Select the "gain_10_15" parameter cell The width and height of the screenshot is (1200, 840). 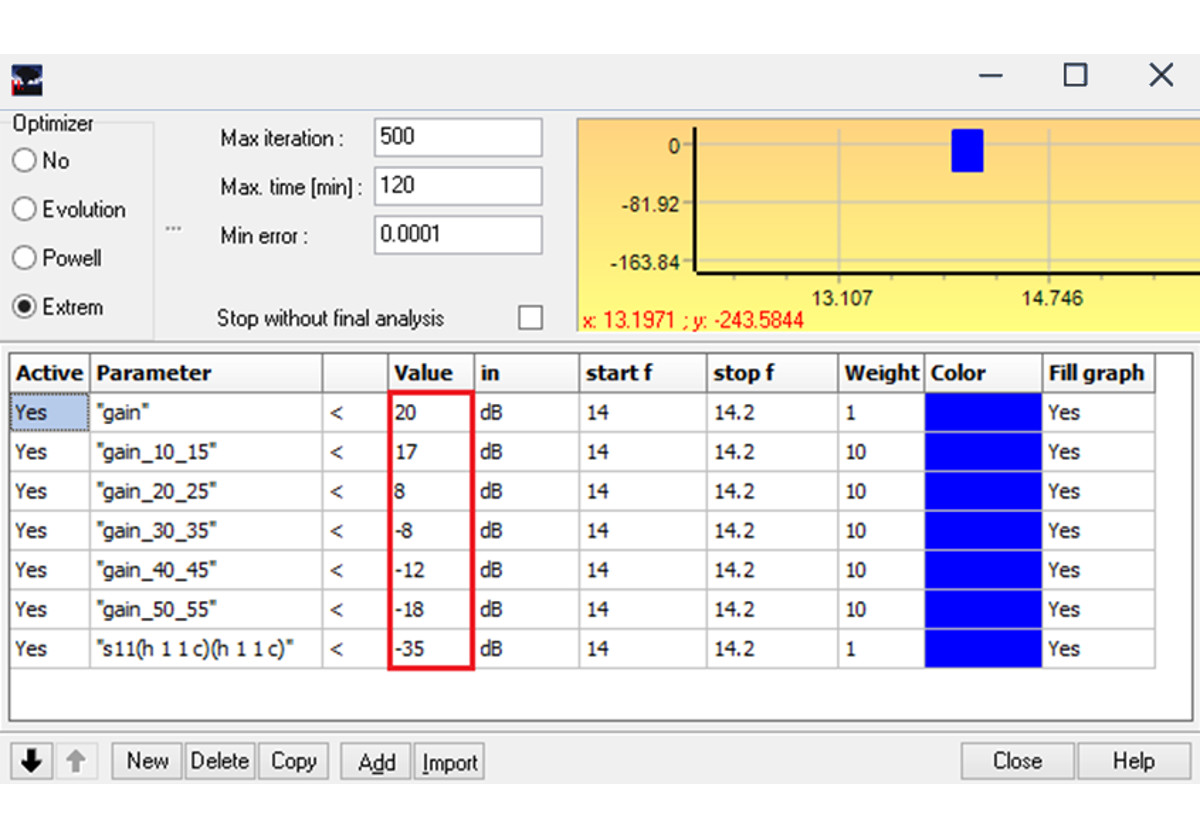point(206,452)
